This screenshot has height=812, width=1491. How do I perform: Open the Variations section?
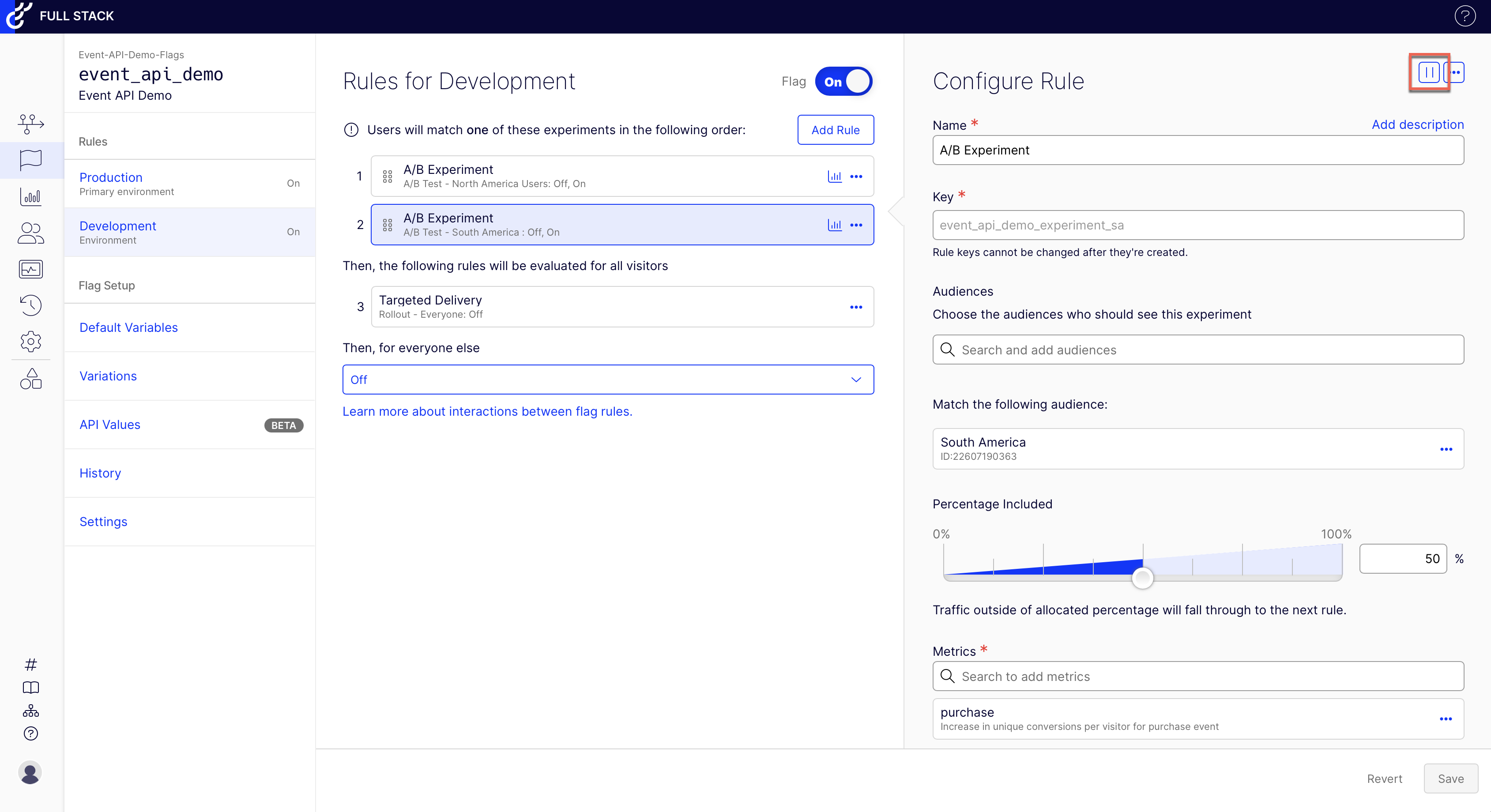click(108, 376)
